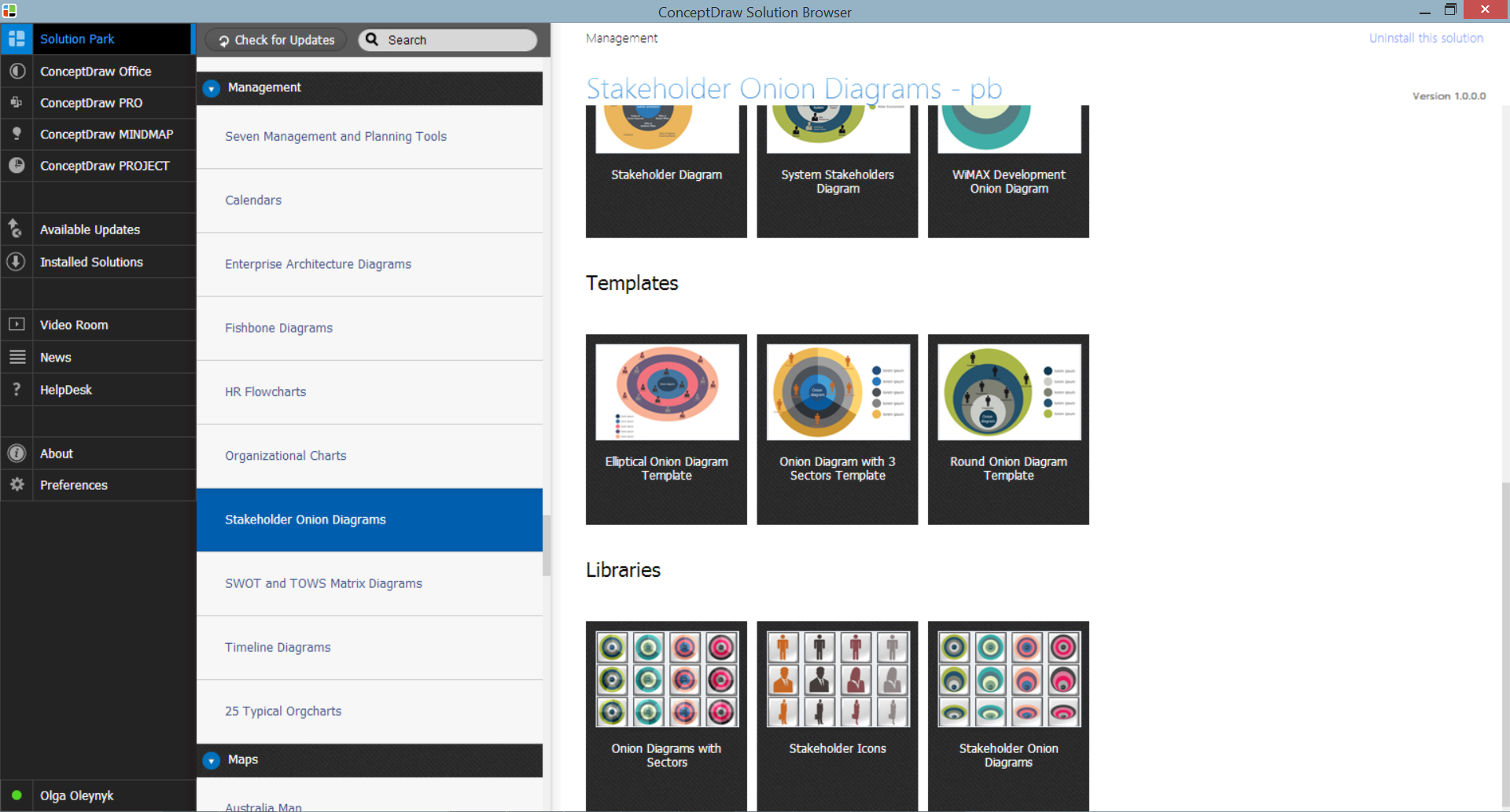1510x812 pixels.
Task: Click the Search input field
Action: 447,39
